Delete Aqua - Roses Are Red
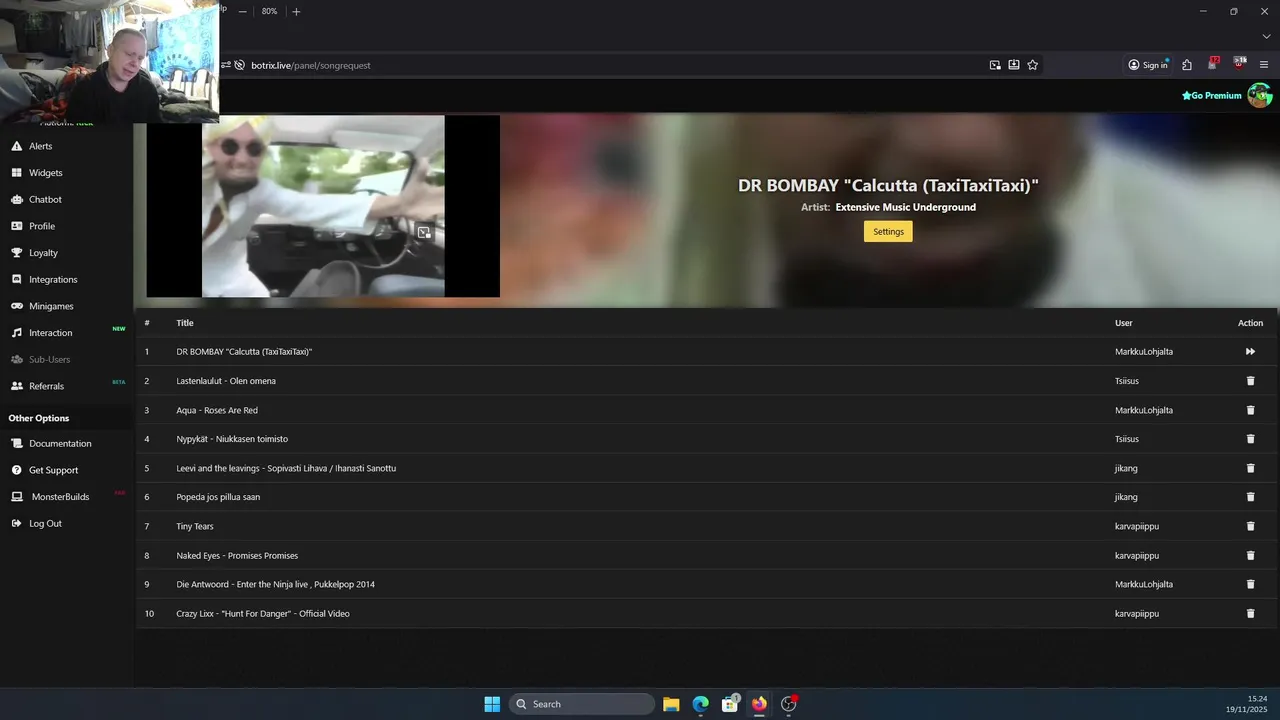Viewport: 1280px width, 720px height. [x=1250, y=410]
